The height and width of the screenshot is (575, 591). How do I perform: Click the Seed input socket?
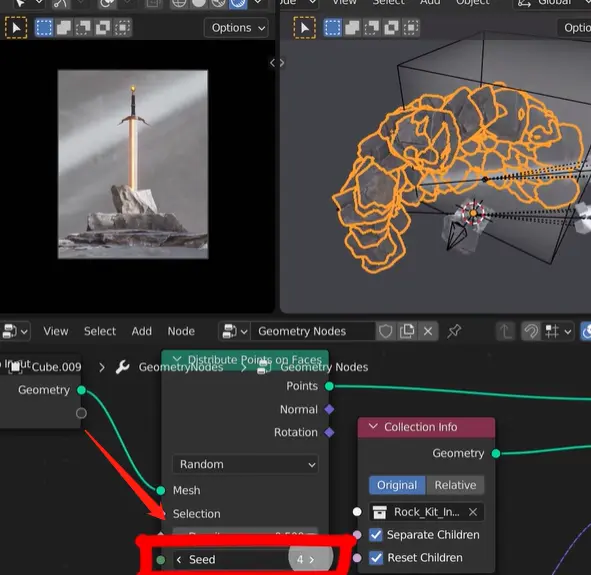tap(161, 560)
